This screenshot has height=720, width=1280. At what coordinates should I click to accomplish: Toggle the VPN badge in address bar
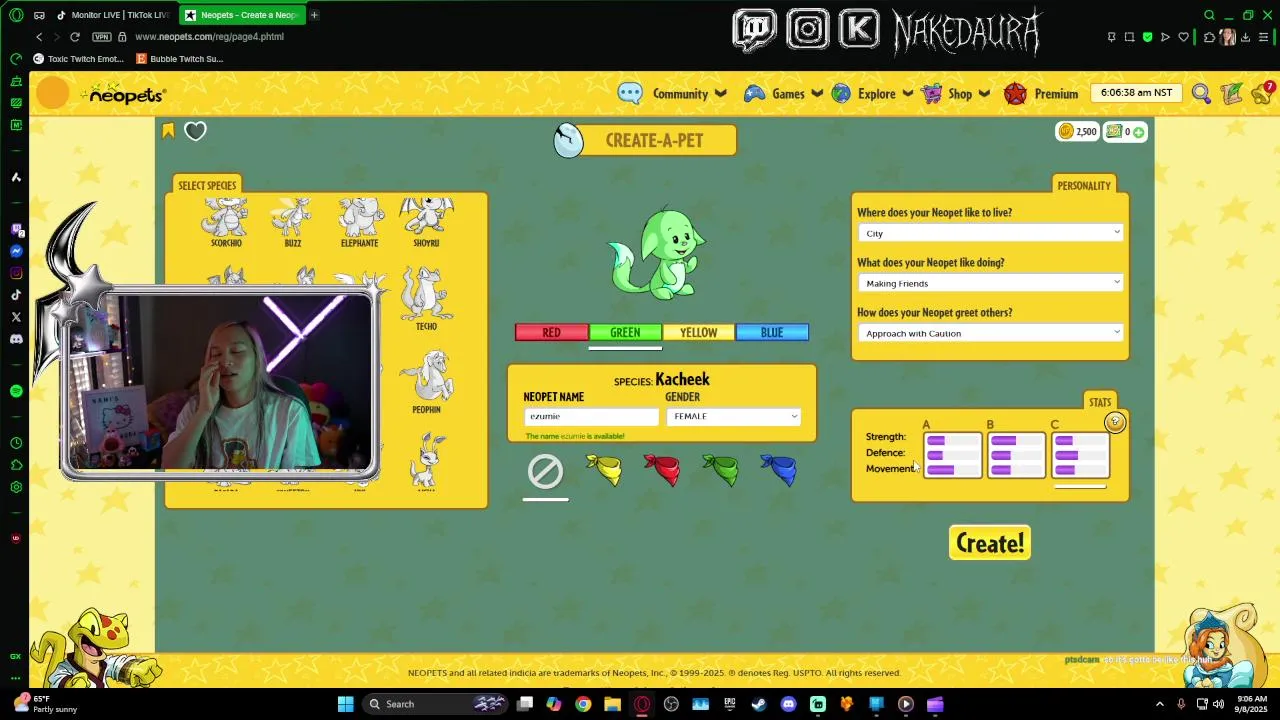(101, 37)
